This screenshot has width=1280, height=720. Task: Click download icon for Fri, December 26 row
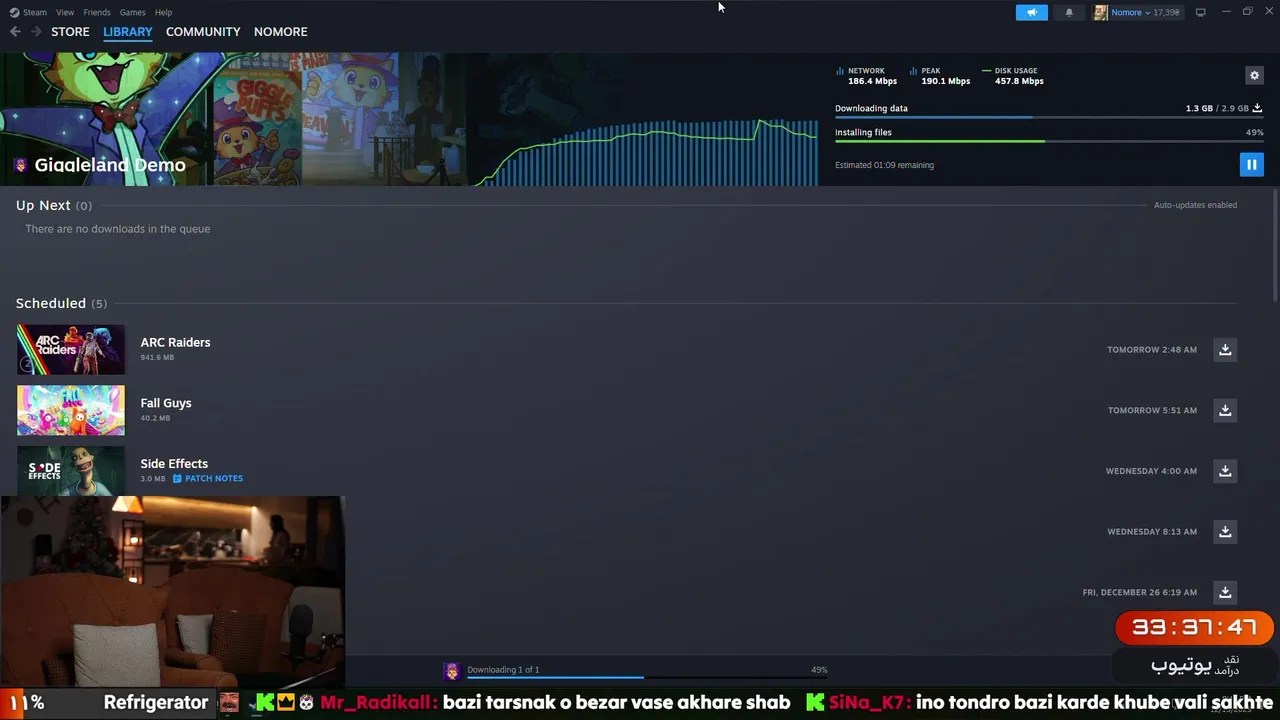click(x=1225, y=592)
